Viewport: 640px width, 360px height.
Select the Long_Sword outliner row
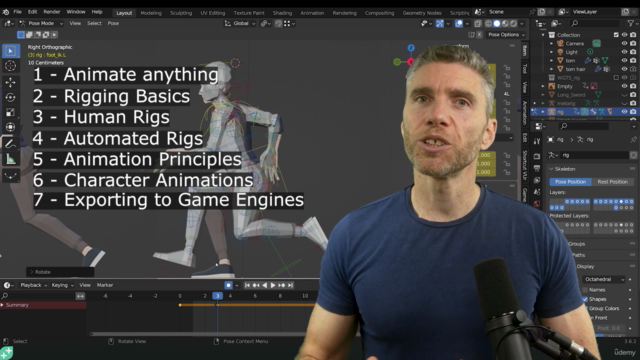click(584, 95)
